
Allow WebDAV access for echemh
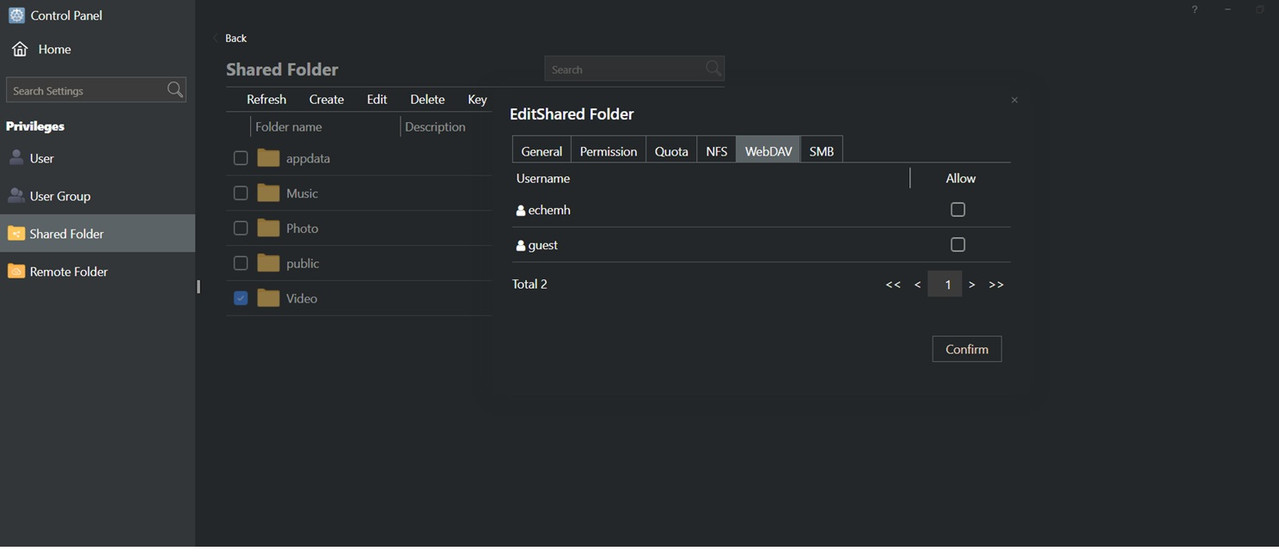[x=958, y=209]
